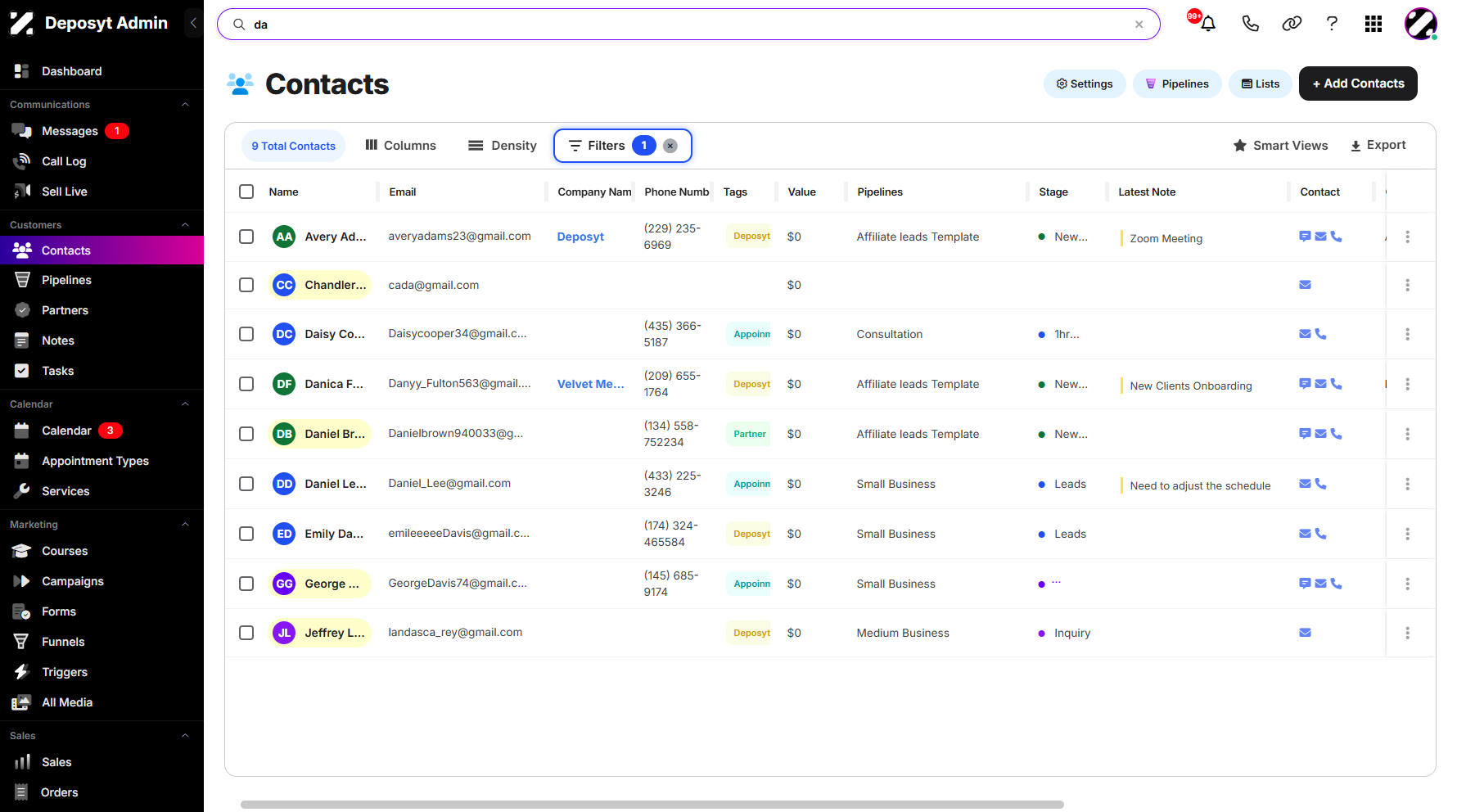Image resolution: width=1457 pixels, height=812 pixels.
Task: Click the horizontal scrollbar at bottom
Action: [652, 805]
